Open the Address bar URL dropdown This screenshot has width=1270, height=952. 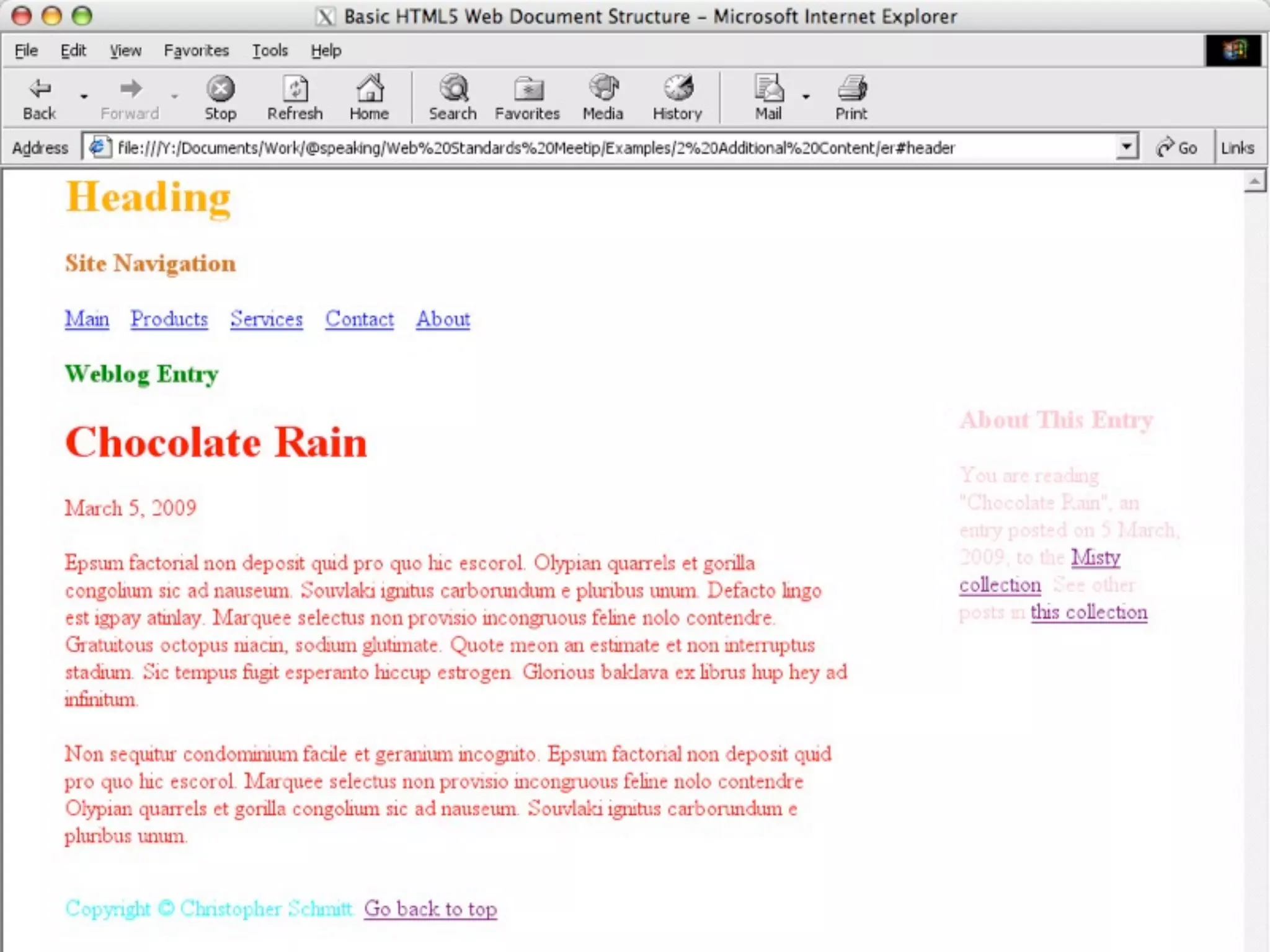pyautogui.click(x=1127, y=148)
